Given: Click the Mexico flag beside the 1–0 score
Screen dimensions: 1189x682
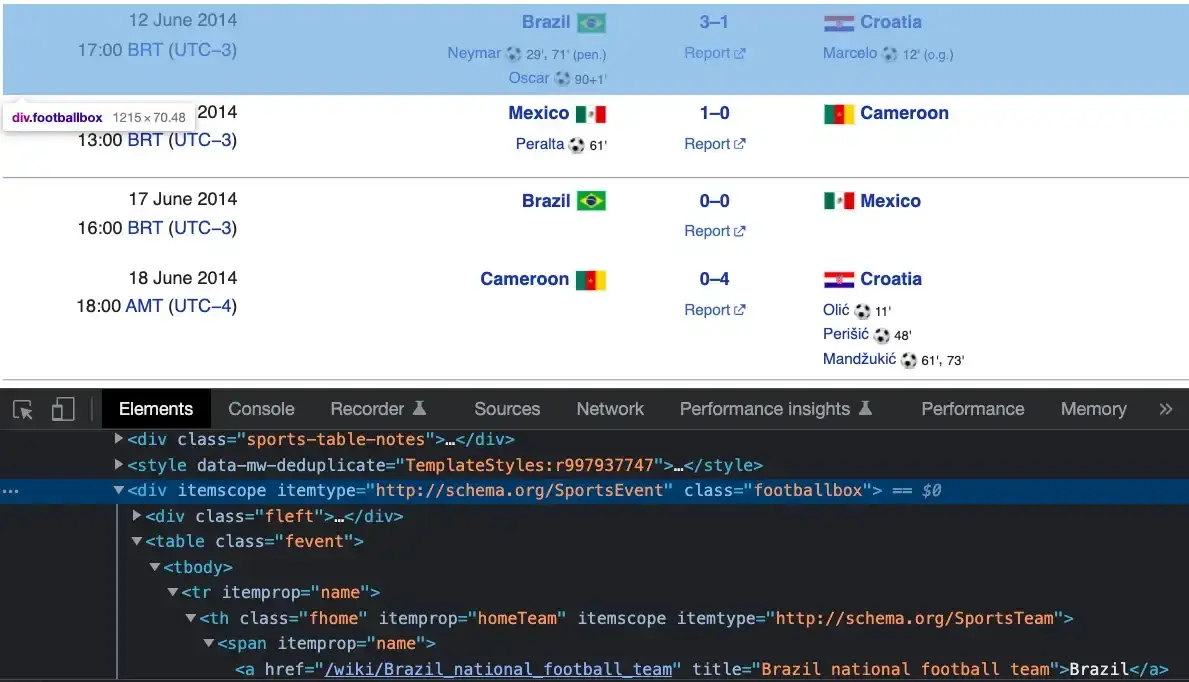Looking at the screenshot, I should [591, 114].
